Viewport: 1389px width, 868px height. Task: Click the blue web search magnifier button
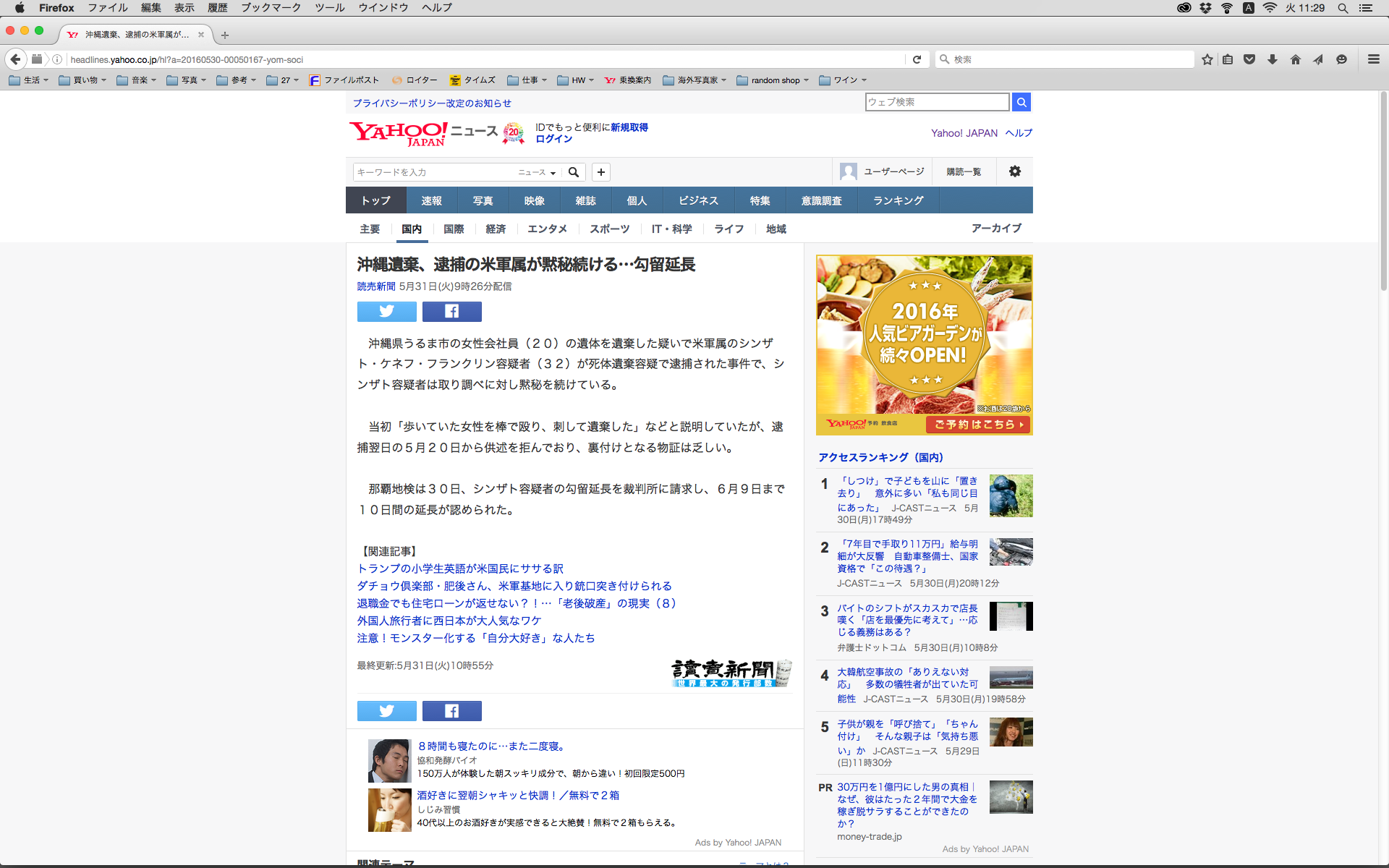(1021, 102)
